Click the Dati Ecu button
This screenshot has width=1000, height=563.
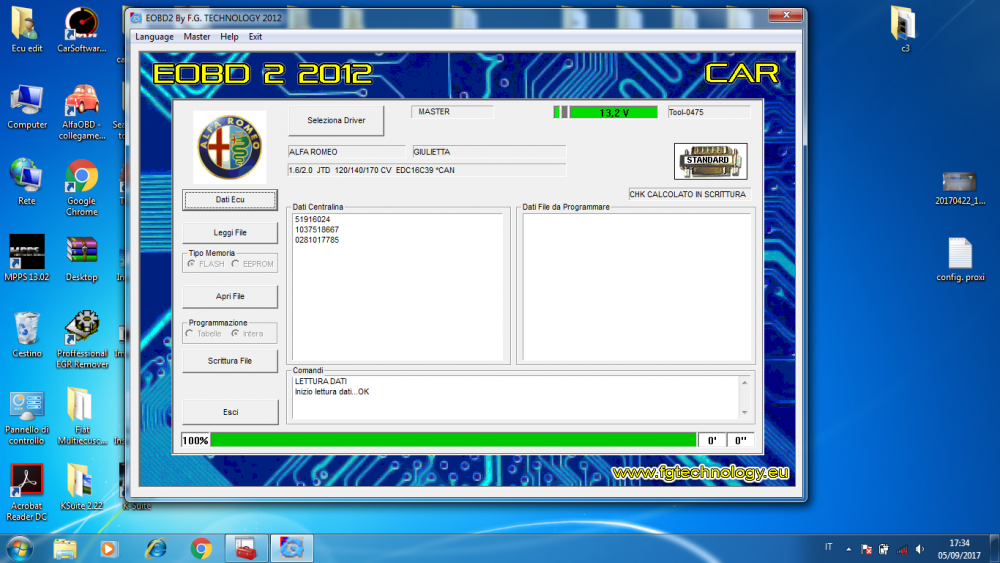pyautogui.click(x=230, y=200)
